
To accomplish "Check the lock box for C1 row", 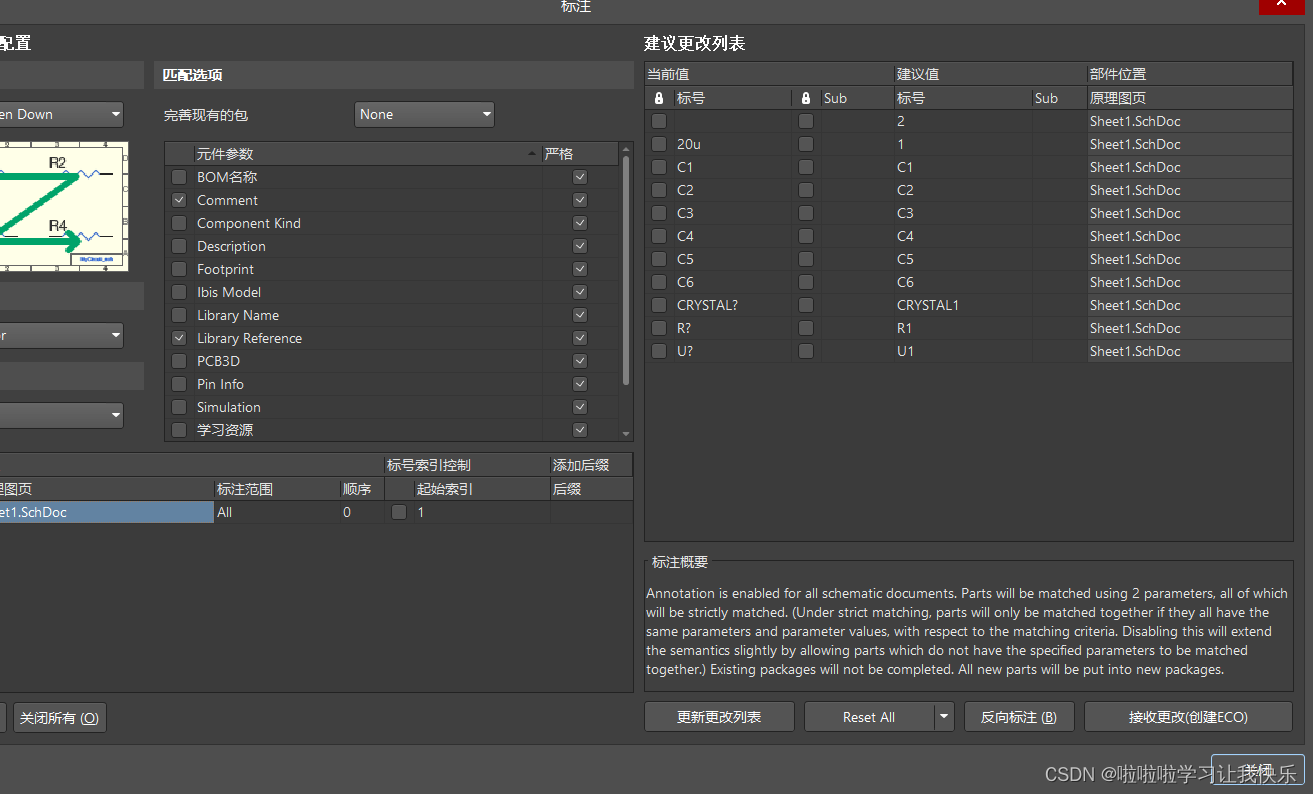I will click(659, 167).
